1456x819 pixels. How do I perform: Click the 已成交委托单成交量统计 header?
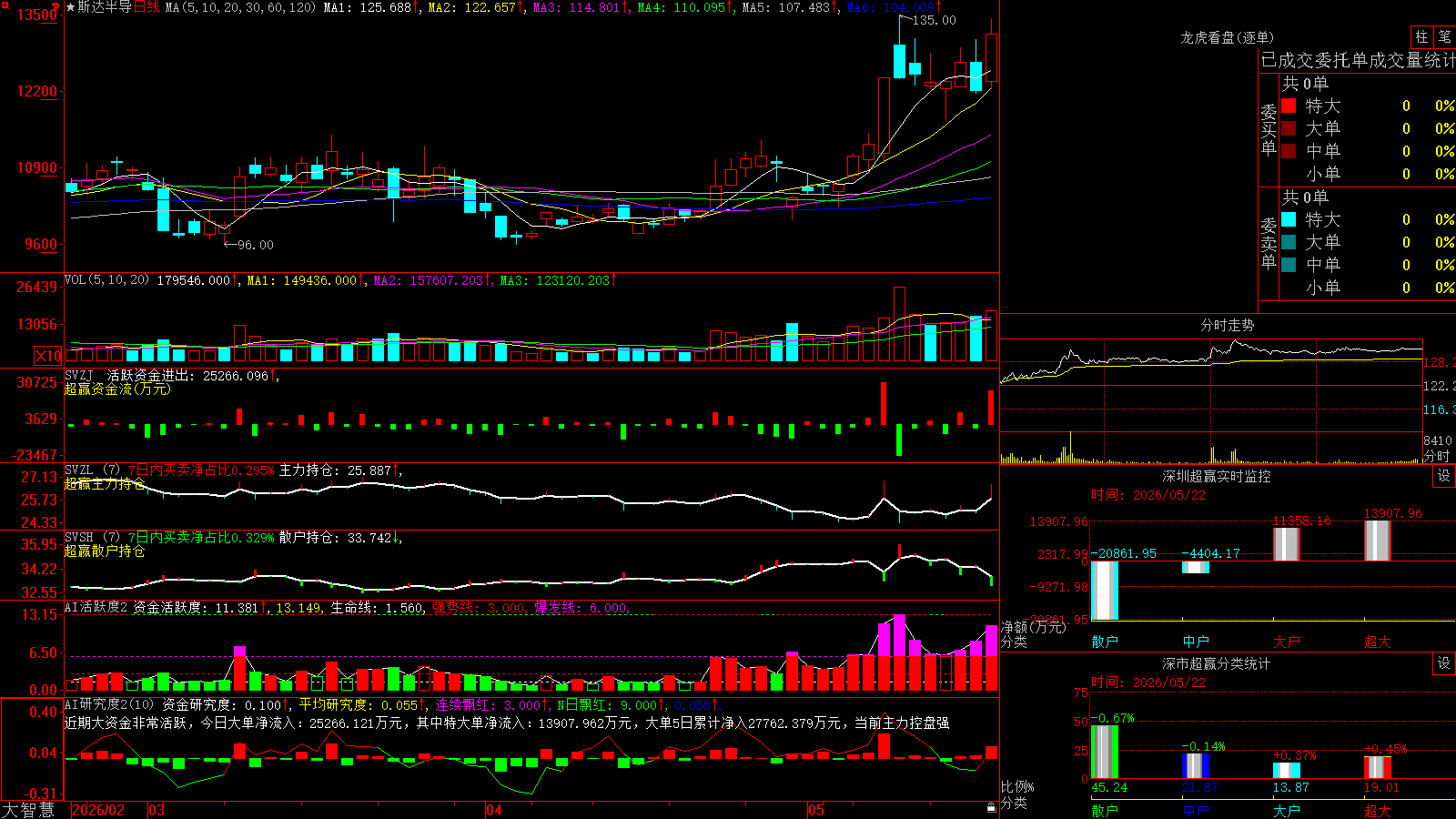(1358, 60)
